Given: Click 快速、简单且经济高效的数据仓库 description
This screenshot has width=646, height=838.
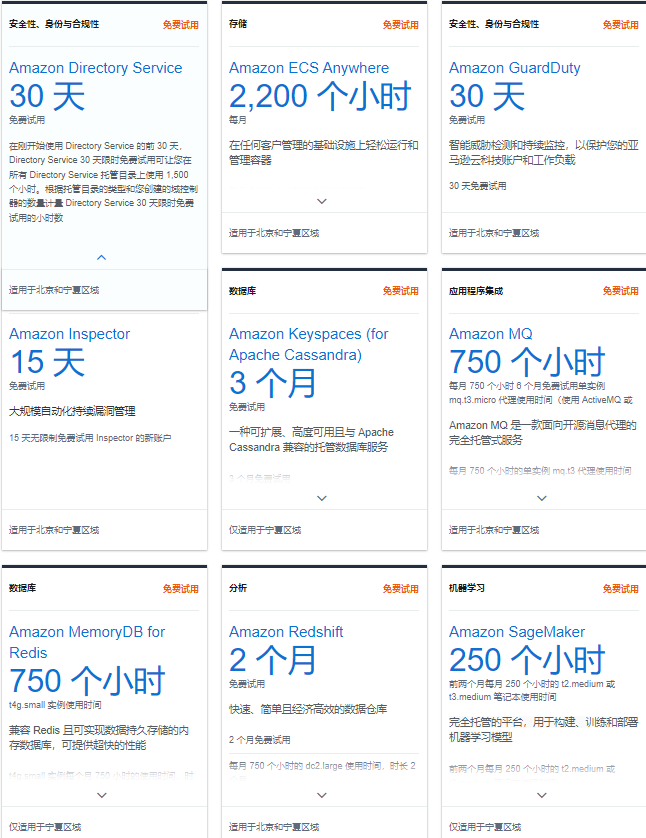Looking at the screenshot, I should tap(308, 709).
